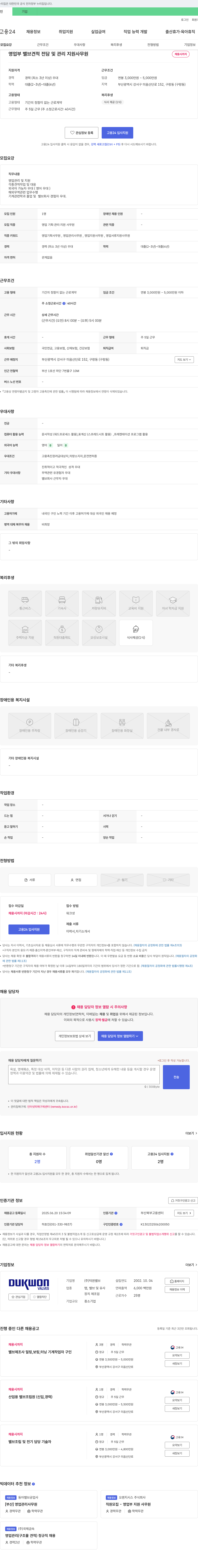Click the 빅데이터 추천 정보 info icon
Viewport: 198px width, 1568px height.
click(x=33, y=1484)
